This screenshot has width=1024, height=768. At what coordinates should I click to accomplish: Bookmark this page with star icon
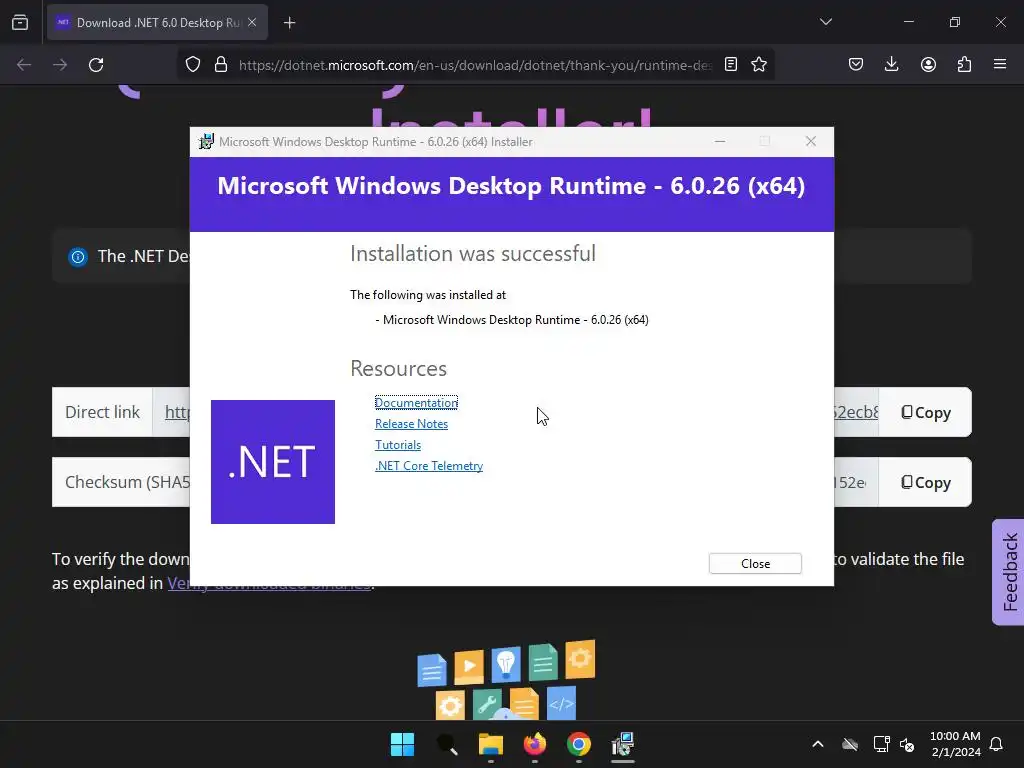pyautogui.click(x=759, y=65)
